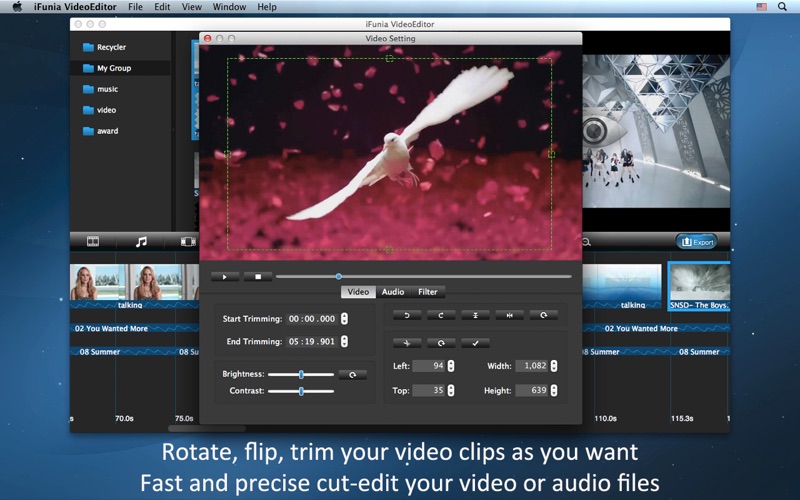Click the bottom crop handle
Screen dimensions: 800x500
pos(389,249)
